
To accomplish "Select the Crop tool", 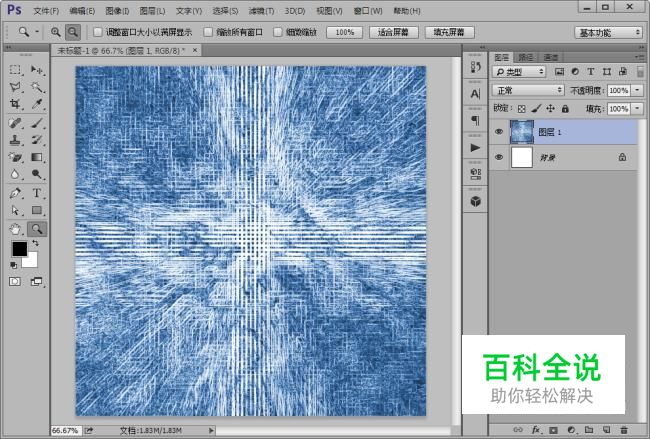I will (15, 104).
